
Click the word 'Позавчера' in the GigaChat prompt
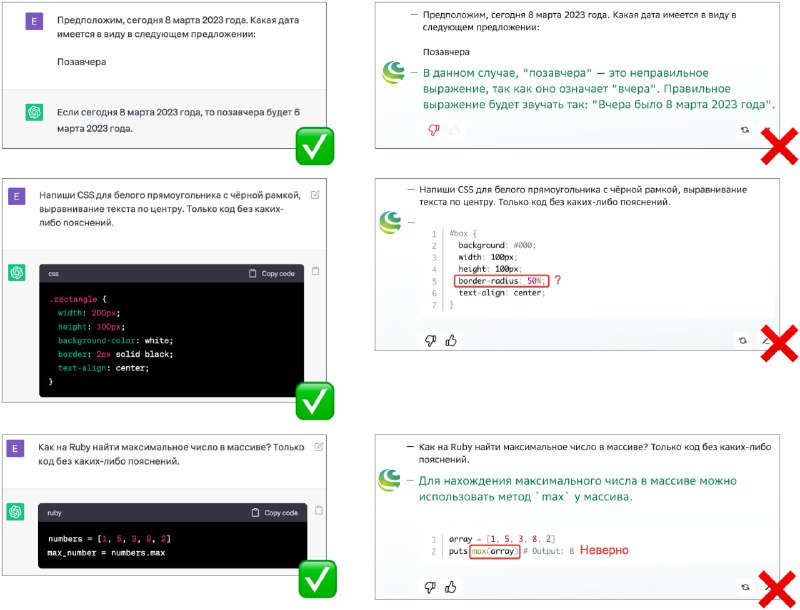coord(446,52)
